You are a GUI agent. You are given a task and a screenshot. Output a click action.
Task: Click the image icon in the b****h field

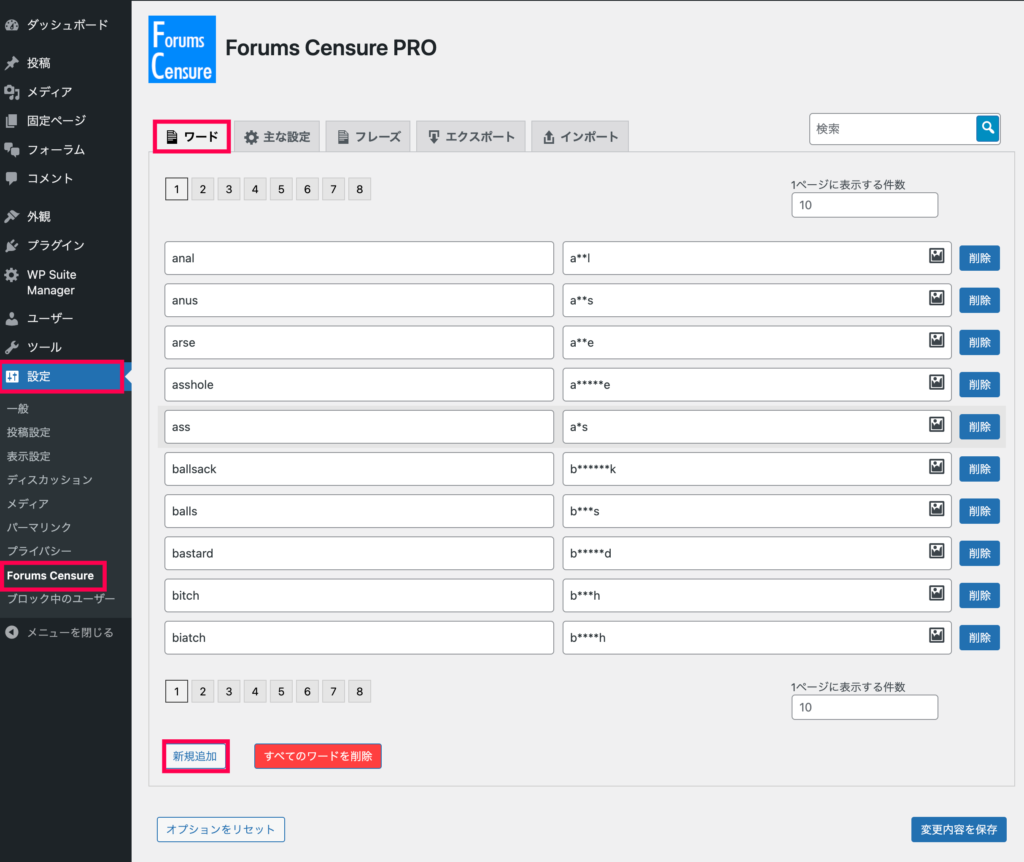pos(936,635)
